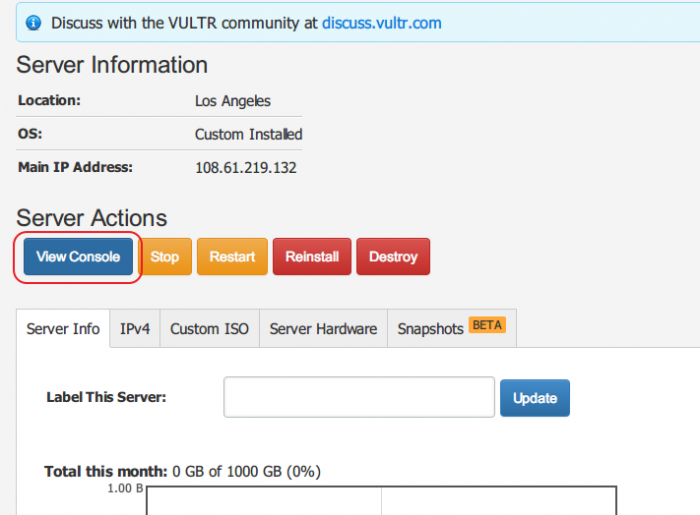700x515 pixels.
Task: Click the red Reinstall button
Action: (x=312, y=257)
